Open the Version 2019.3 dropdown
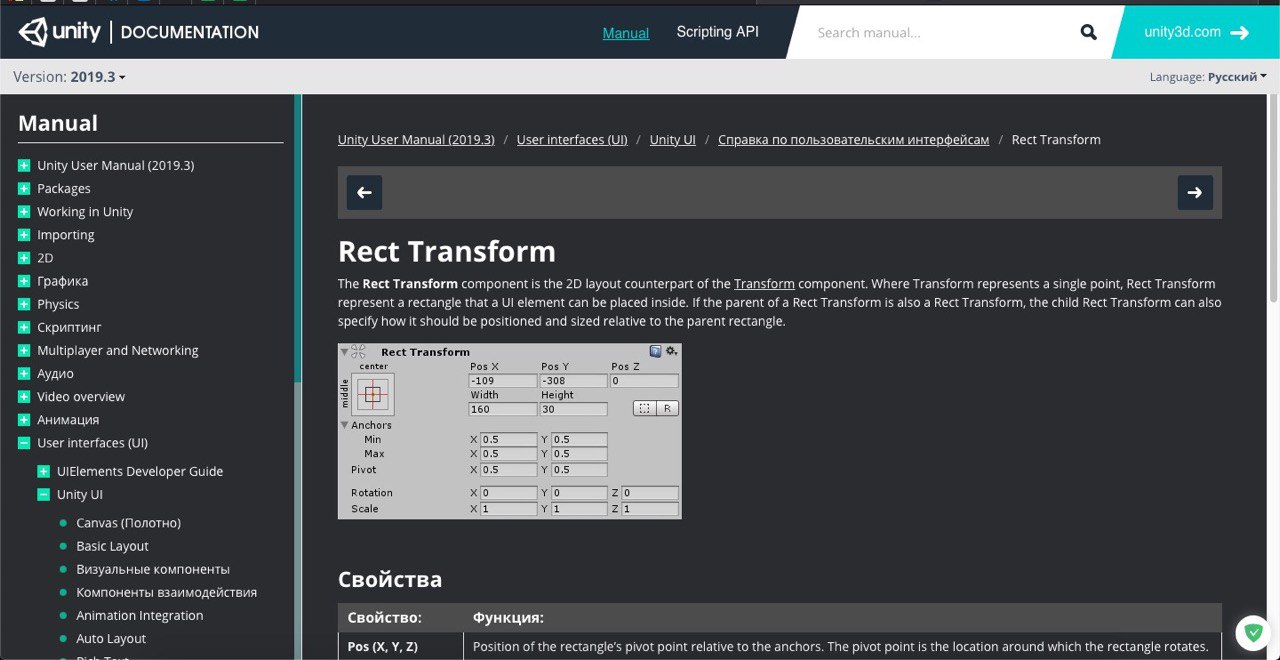Viewport: 1280px width, 660px height. pos(69,76)
